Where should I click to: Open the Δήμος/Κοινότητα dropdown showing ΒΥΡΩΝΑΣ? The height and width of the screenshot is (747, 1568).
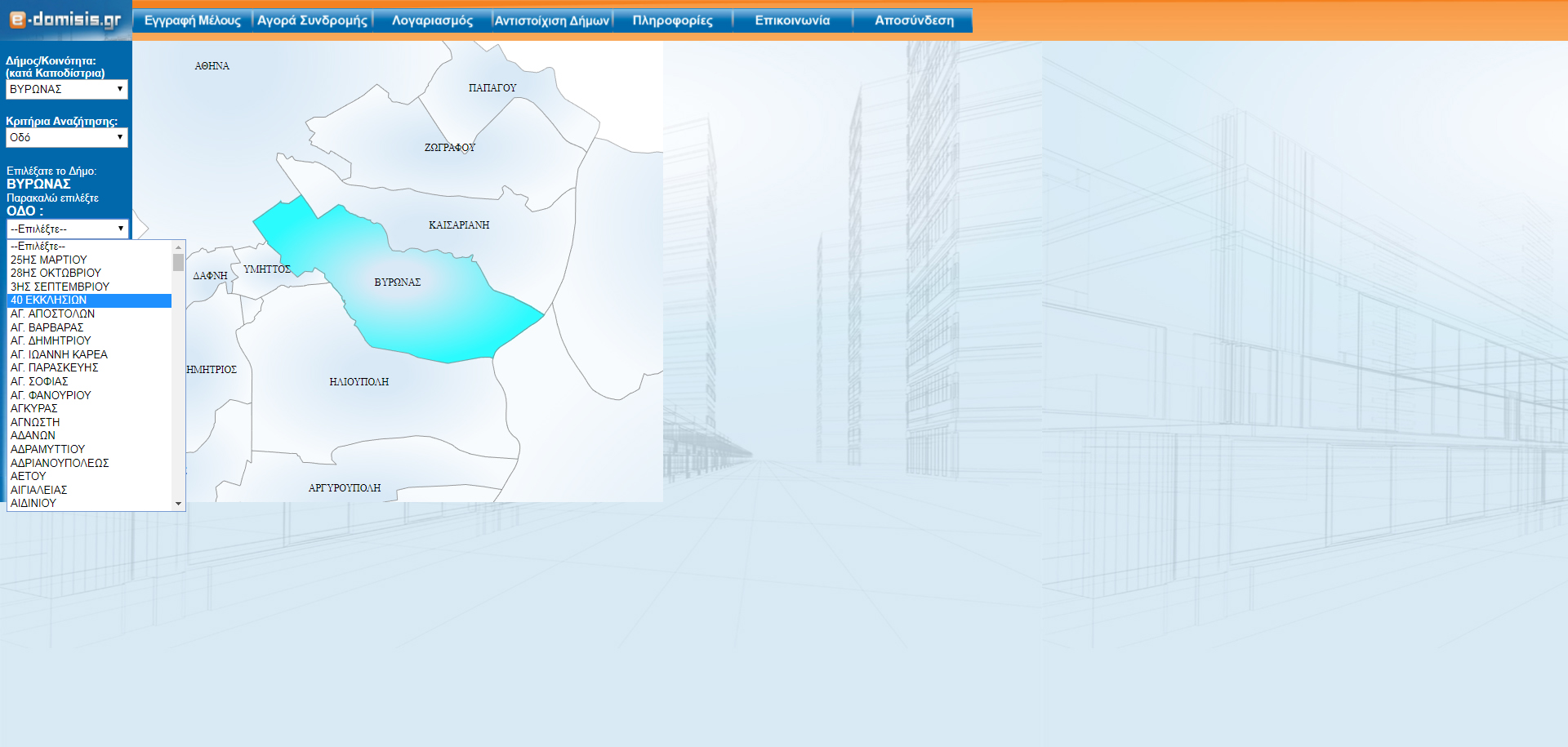pos(67,89)
